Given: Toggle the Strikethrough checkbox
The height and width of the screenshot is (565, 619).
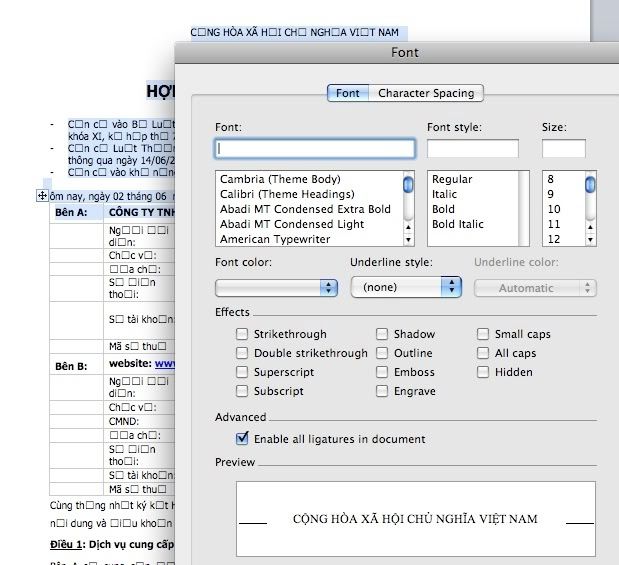Looking at the screenshot, I should (x=242, y=334).
